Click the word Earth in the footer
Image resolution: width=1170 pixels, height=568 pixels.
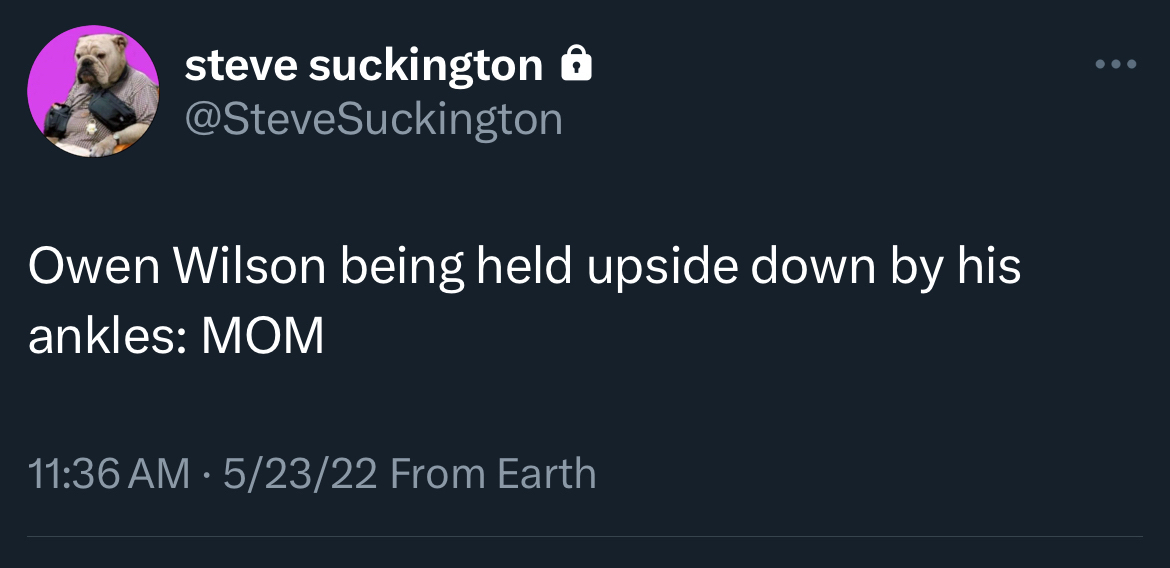[546, 473]
